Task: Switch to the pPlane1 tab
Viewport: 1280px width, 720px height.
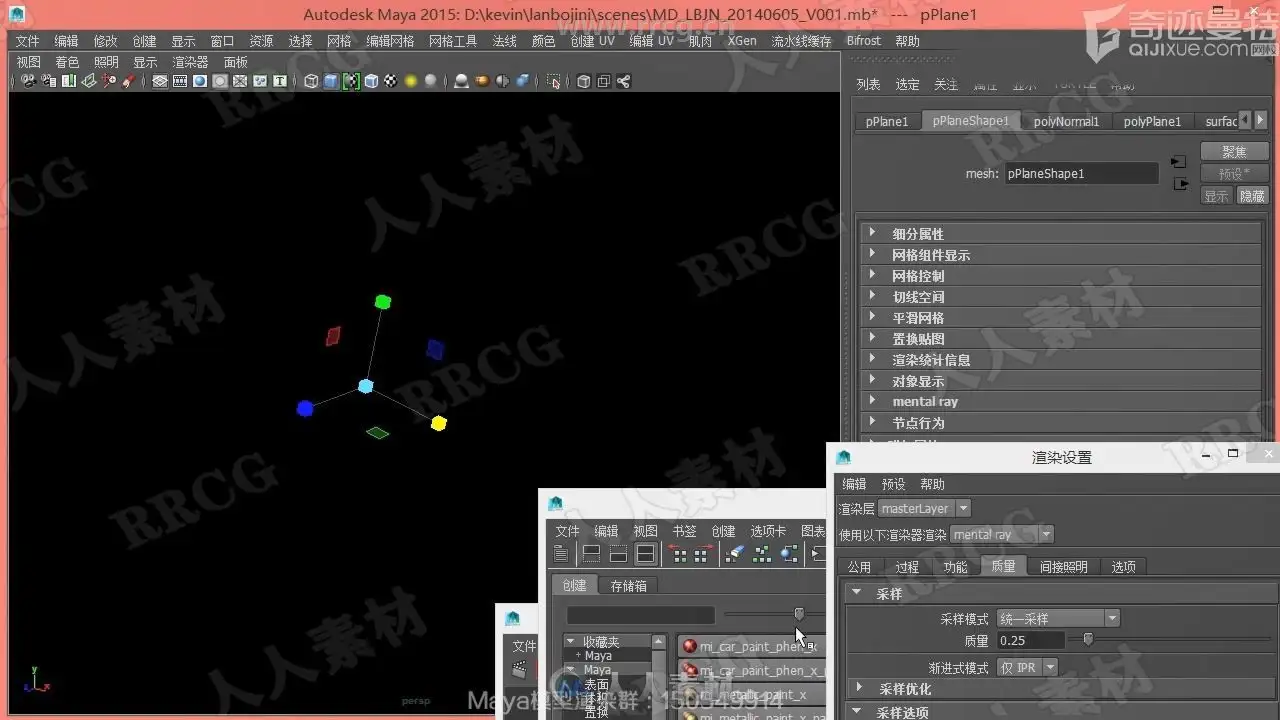Action: point(887,121)
